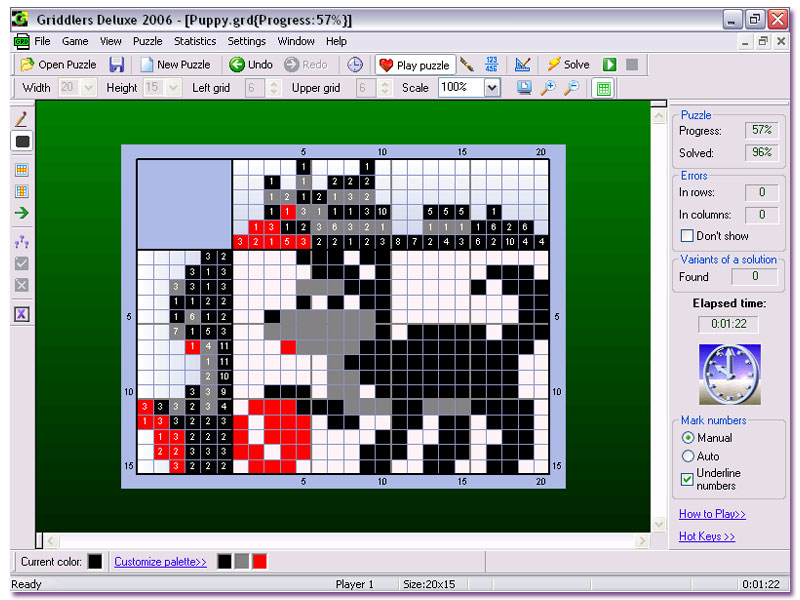Select the pencil tool in the left sidebar
This screenshot has width=800, height=600.
point(21,119)
